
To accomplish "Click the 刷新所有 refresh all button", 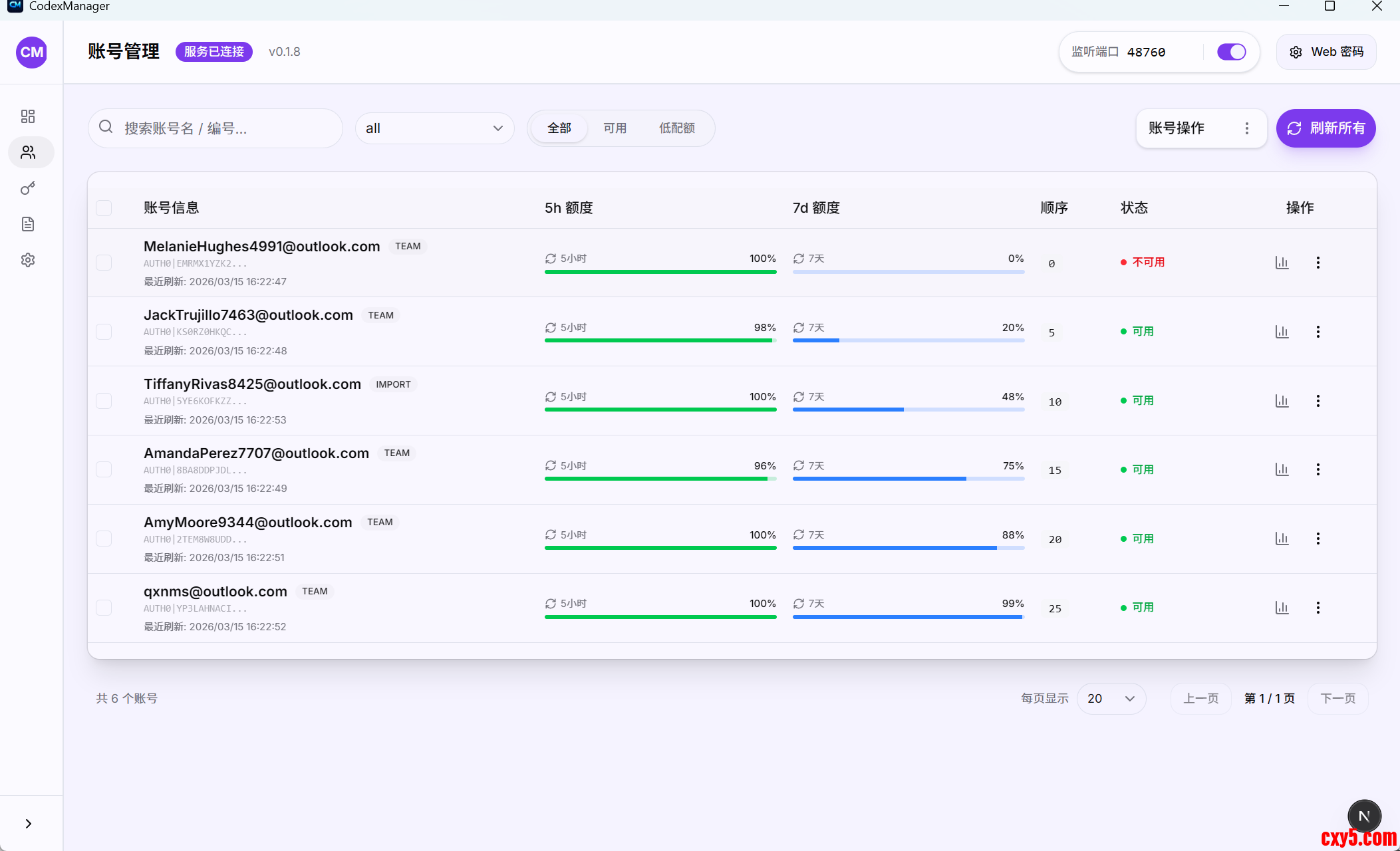I will pos(1326,128).
